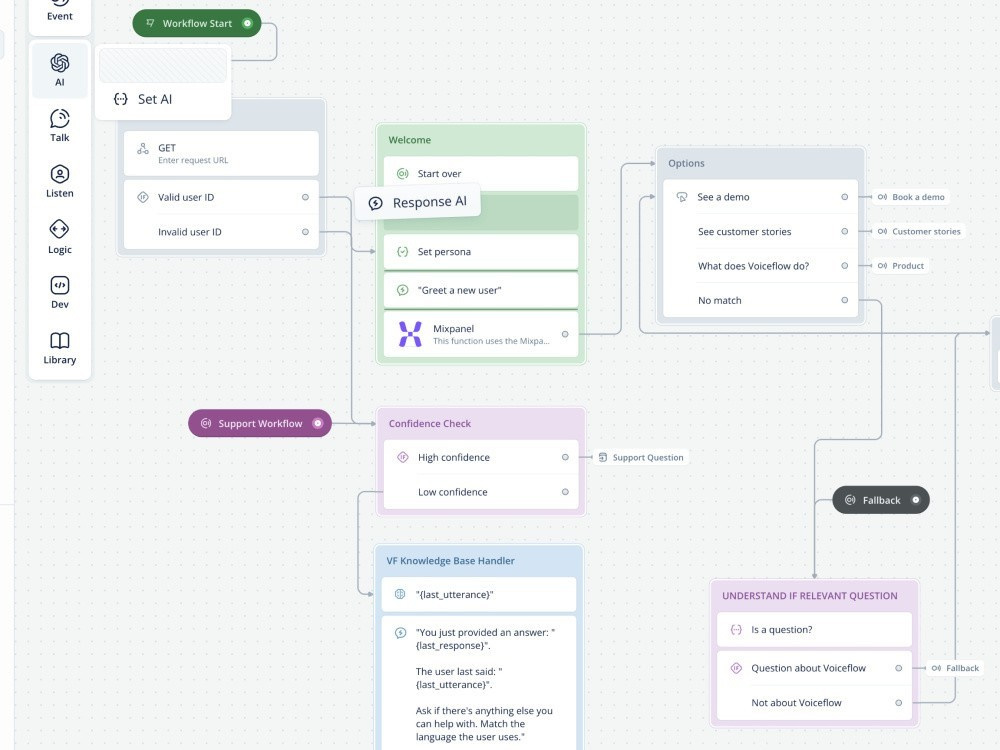This screenshot has height=750, width=1000.
Task: Select the Logic steps category
Action: tap(59, 235)
